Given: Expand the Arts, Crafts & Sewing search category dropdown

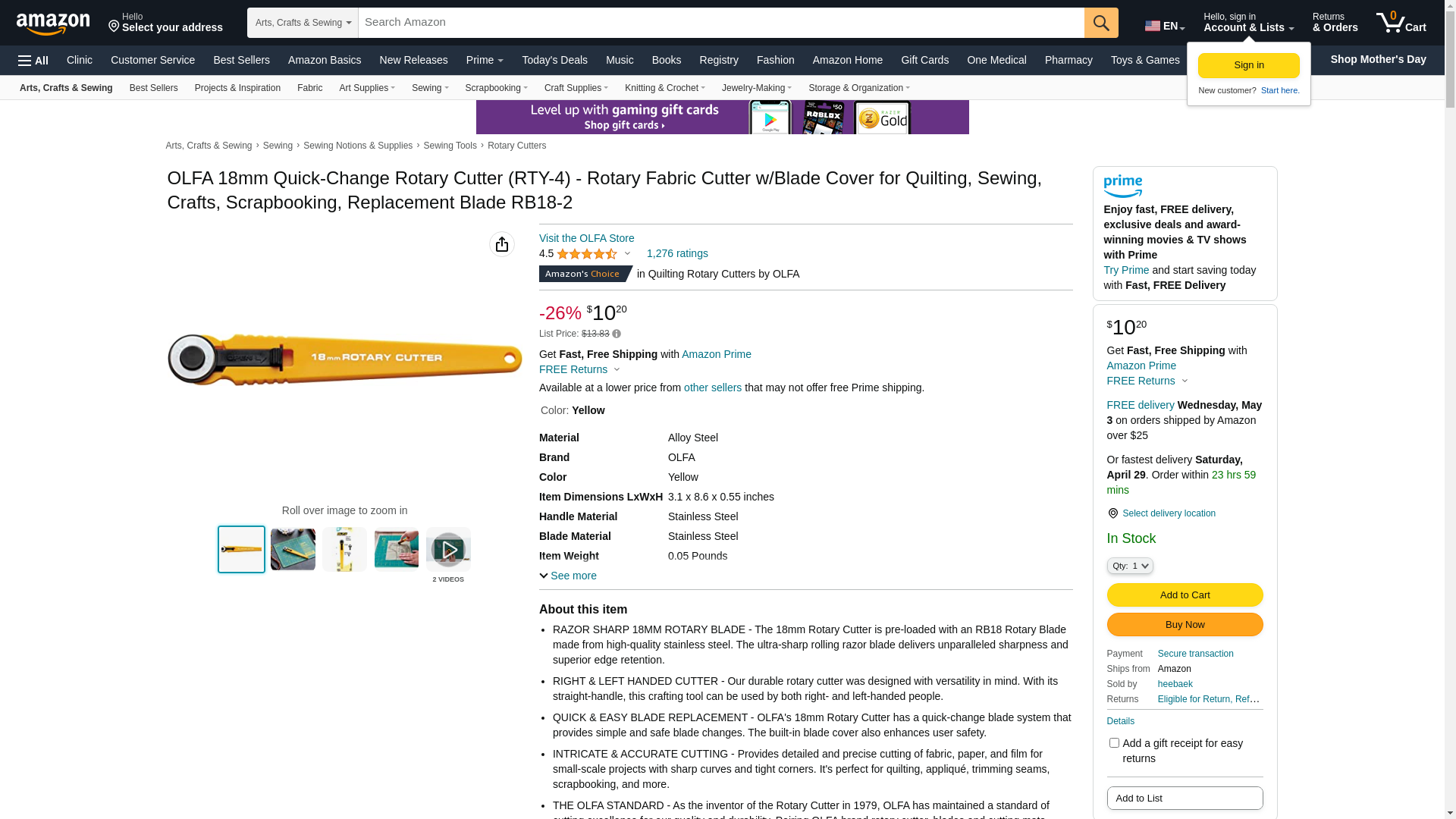Looking at the screenshot, I should [x=303, y=23].
